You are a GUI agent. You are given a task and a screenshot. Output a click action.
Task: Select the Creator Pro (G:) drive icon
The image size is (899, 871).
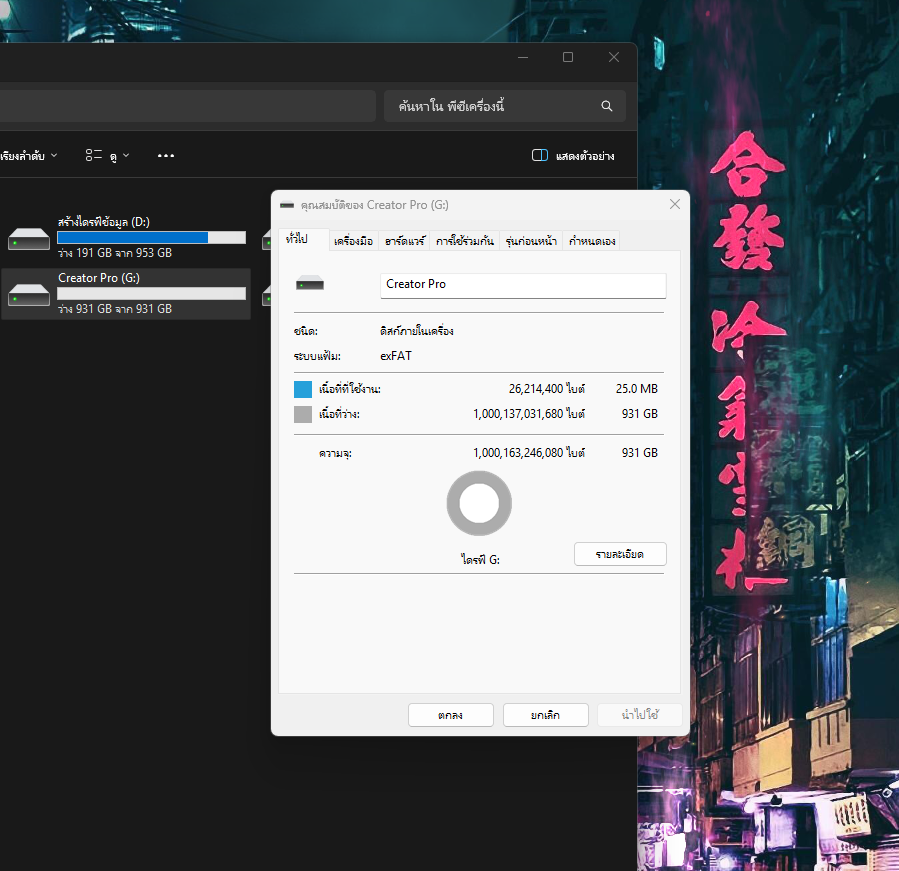(28, 295)
